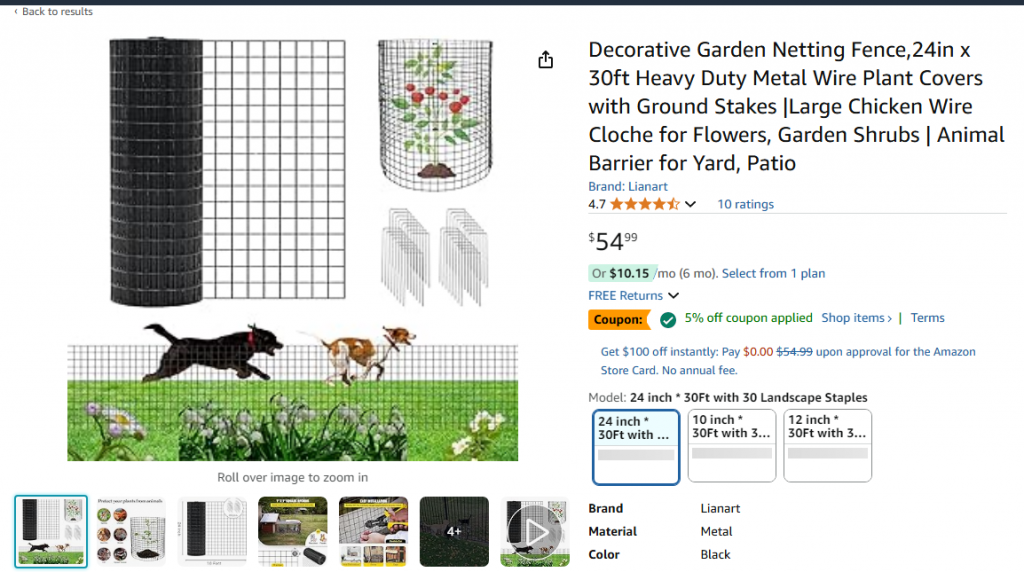The width and height of the screenshot is (1024, 572).
Task: Click the green coupon applied checkmark icon
Action: [668, 320]
